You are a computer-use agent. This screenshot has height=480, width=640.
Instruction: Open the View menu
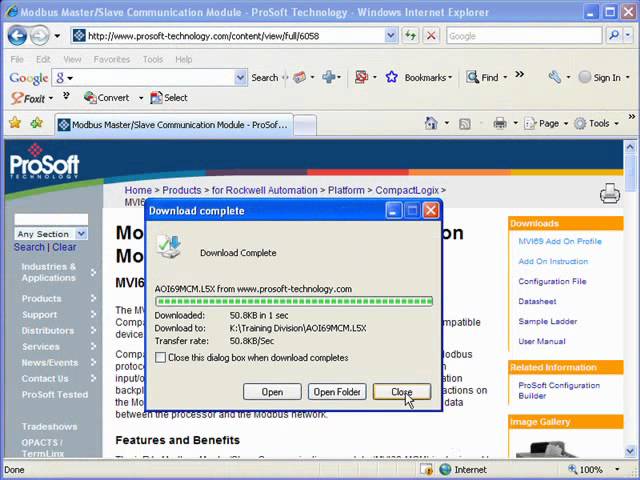(x=72, y=59)
